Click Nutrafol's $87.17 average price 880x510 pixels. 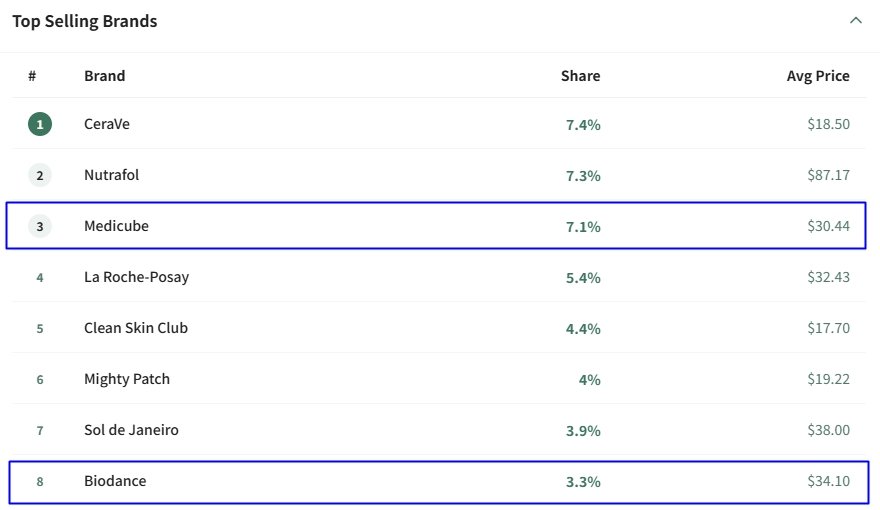click(x=828, y=176)
